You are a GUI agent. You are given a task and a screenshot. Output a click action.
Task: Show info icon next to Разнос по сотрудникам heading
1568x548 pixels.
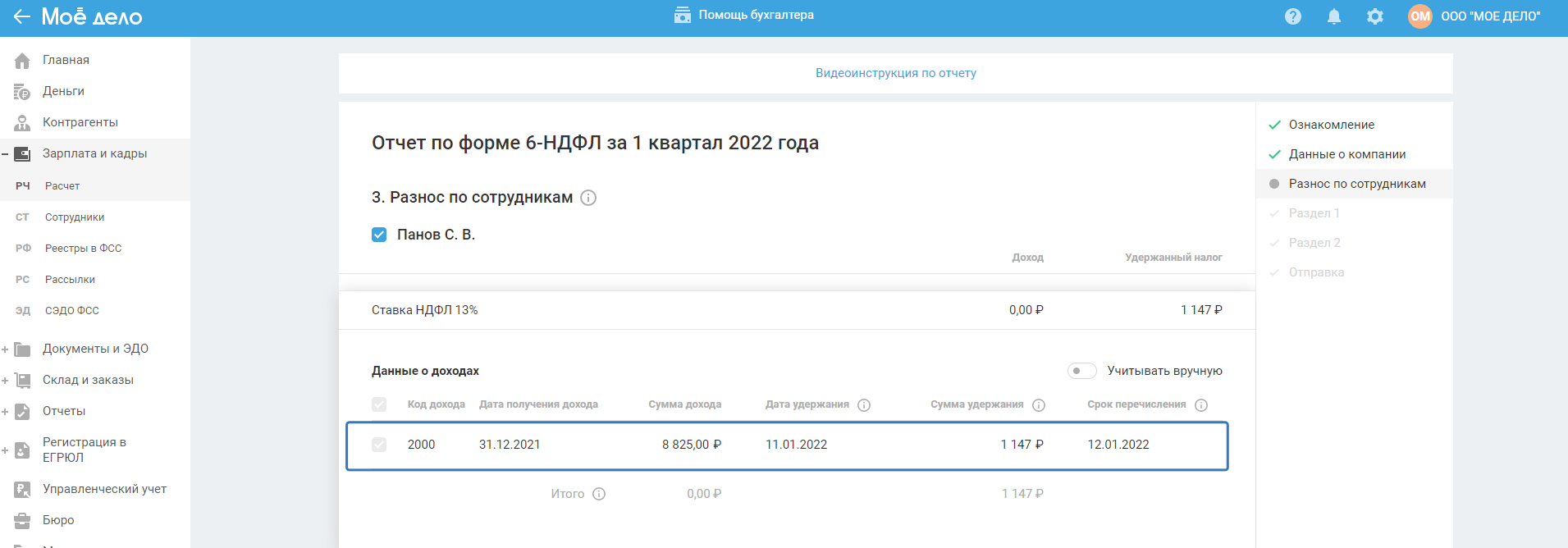(588, 198)
